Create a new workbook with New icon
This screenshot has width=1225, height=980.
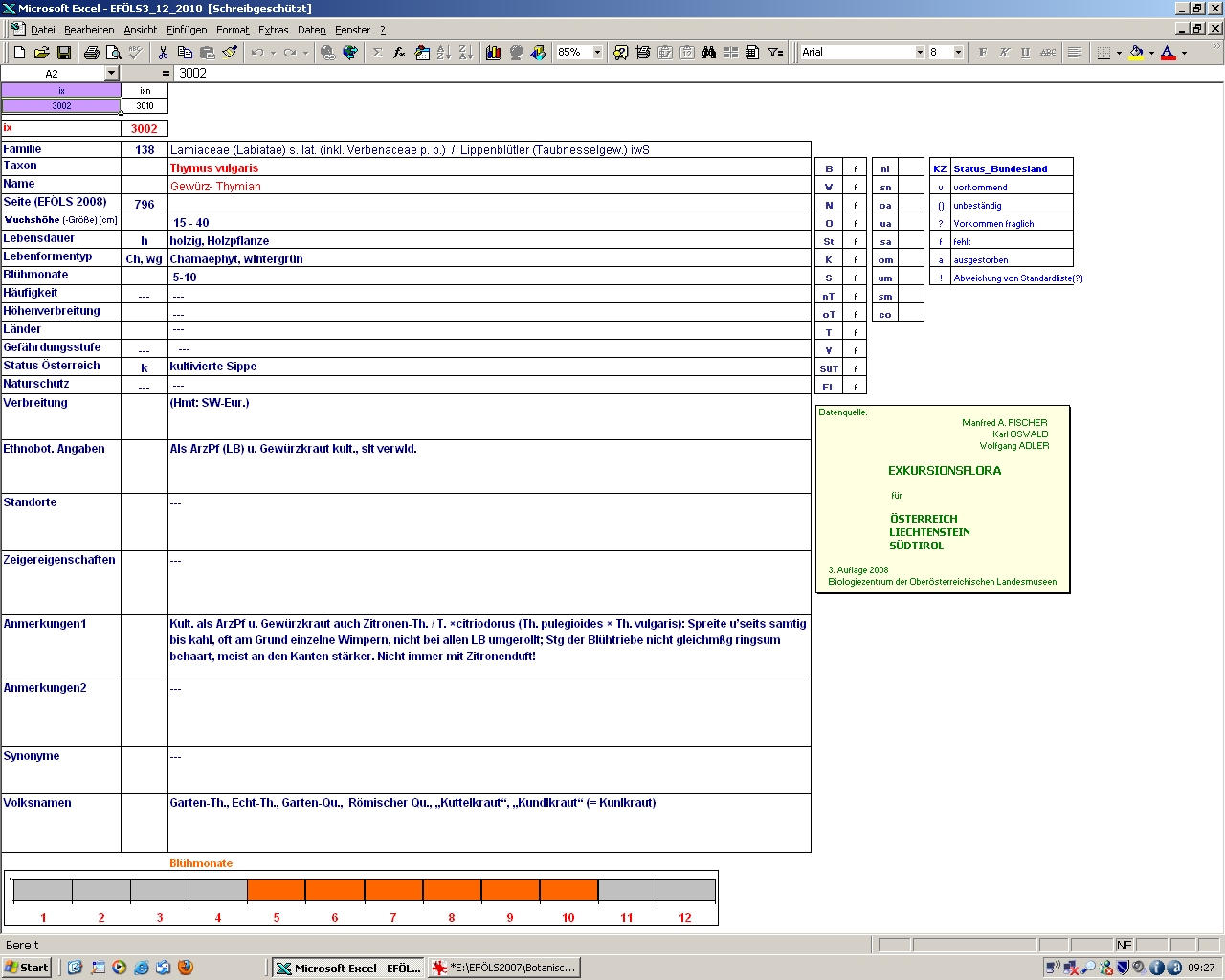pos(19,53)
